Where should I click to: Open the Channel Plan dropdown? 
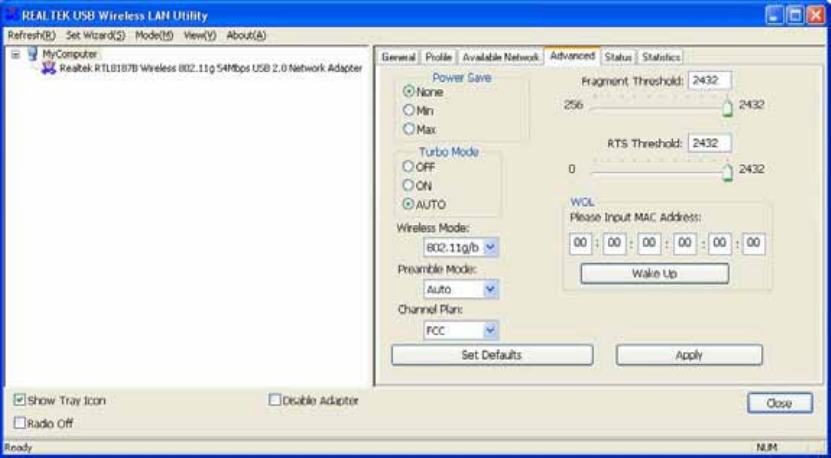point(490,331)
